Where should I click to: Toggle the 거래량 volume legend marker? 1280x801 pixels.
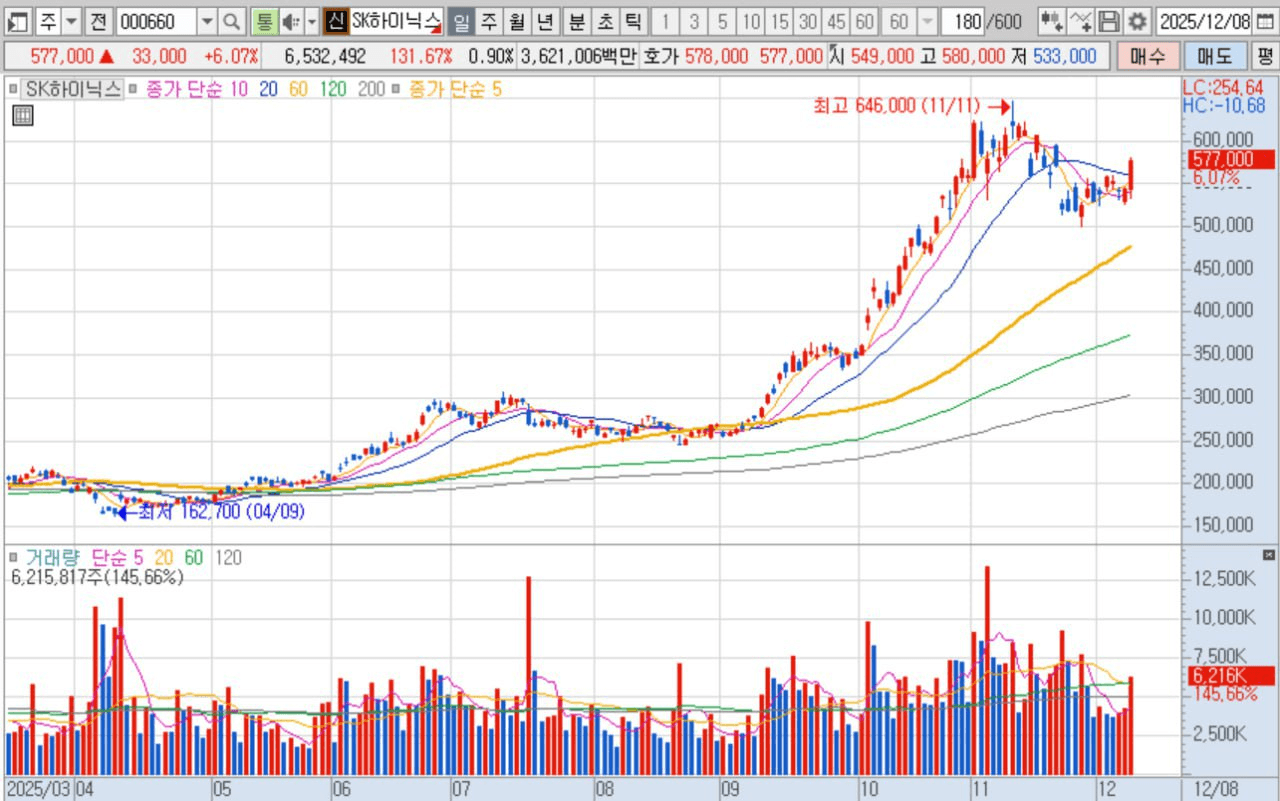tap(13, 557)
